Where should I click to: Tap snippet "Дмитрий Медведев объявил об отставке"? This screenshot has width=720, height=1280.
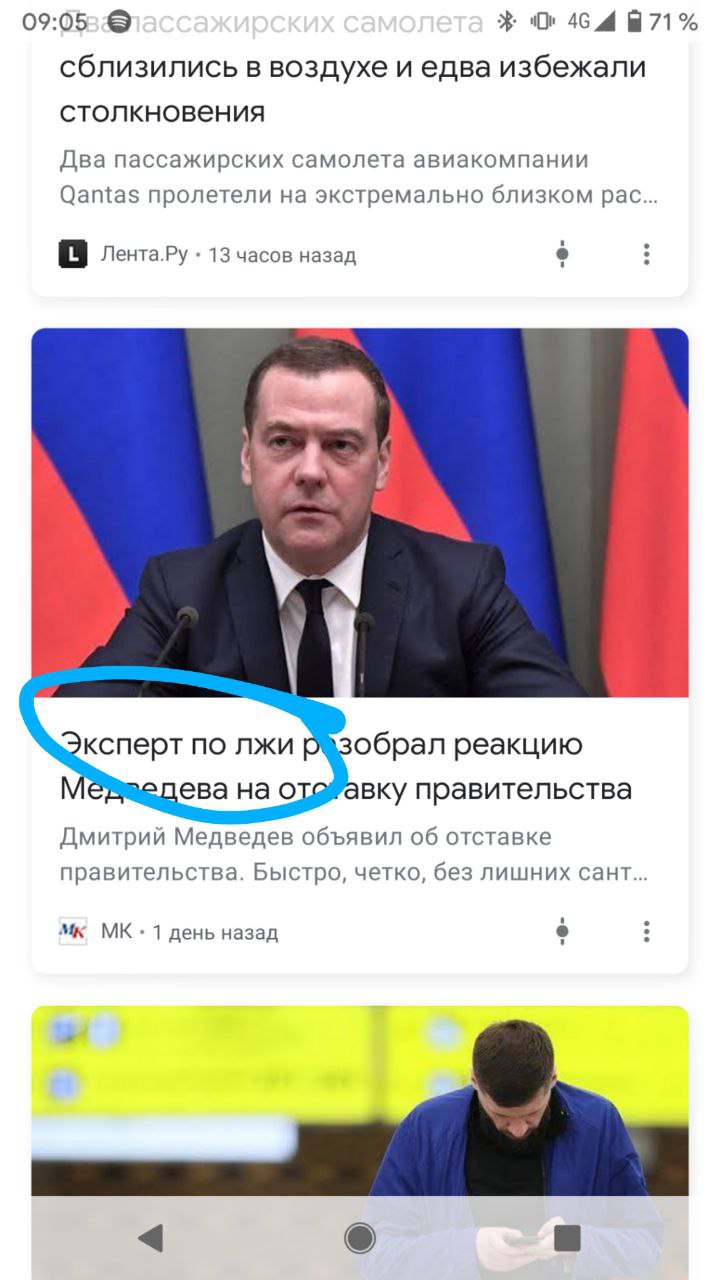306,836
